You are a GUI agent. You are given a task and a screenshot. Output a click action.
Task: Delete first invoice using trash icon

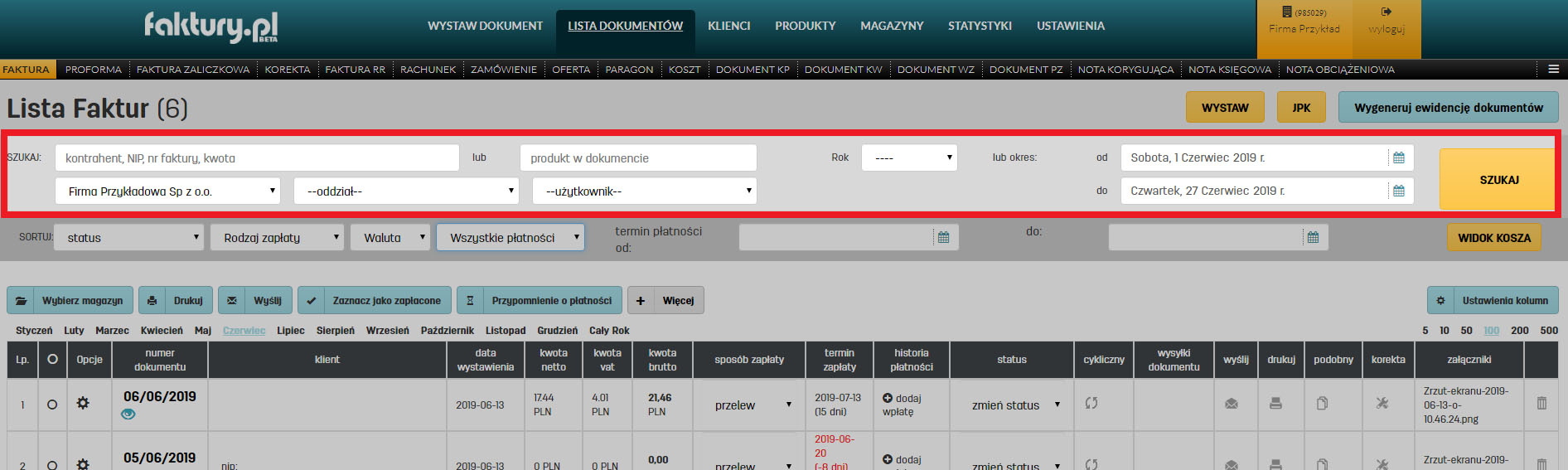point(1541,404)
